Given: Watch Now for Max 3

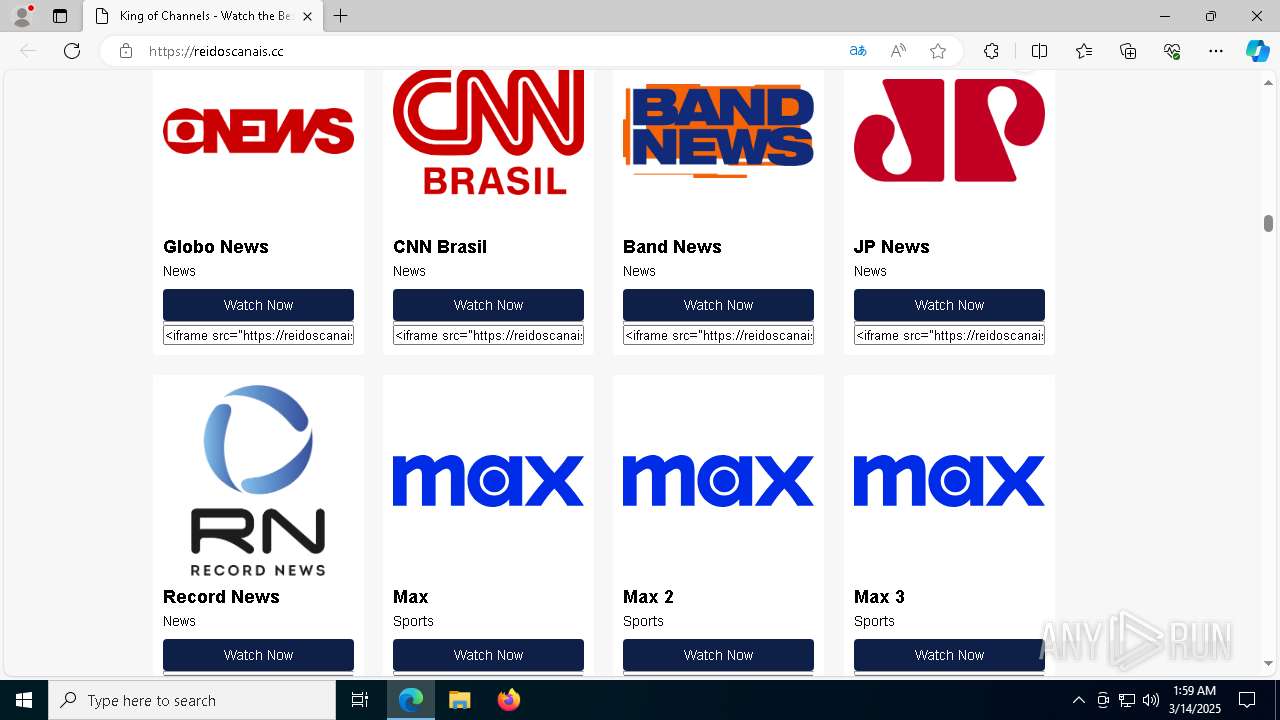Looking at the screenshot, I should (949, 655).
